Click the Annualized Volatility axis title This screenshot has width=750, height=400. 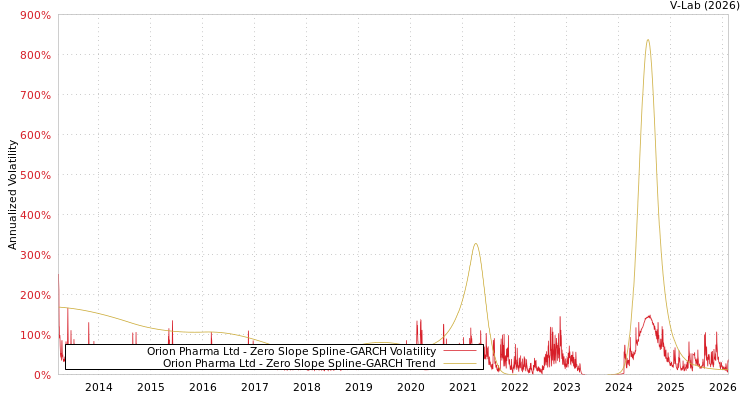tap(12, 195)
